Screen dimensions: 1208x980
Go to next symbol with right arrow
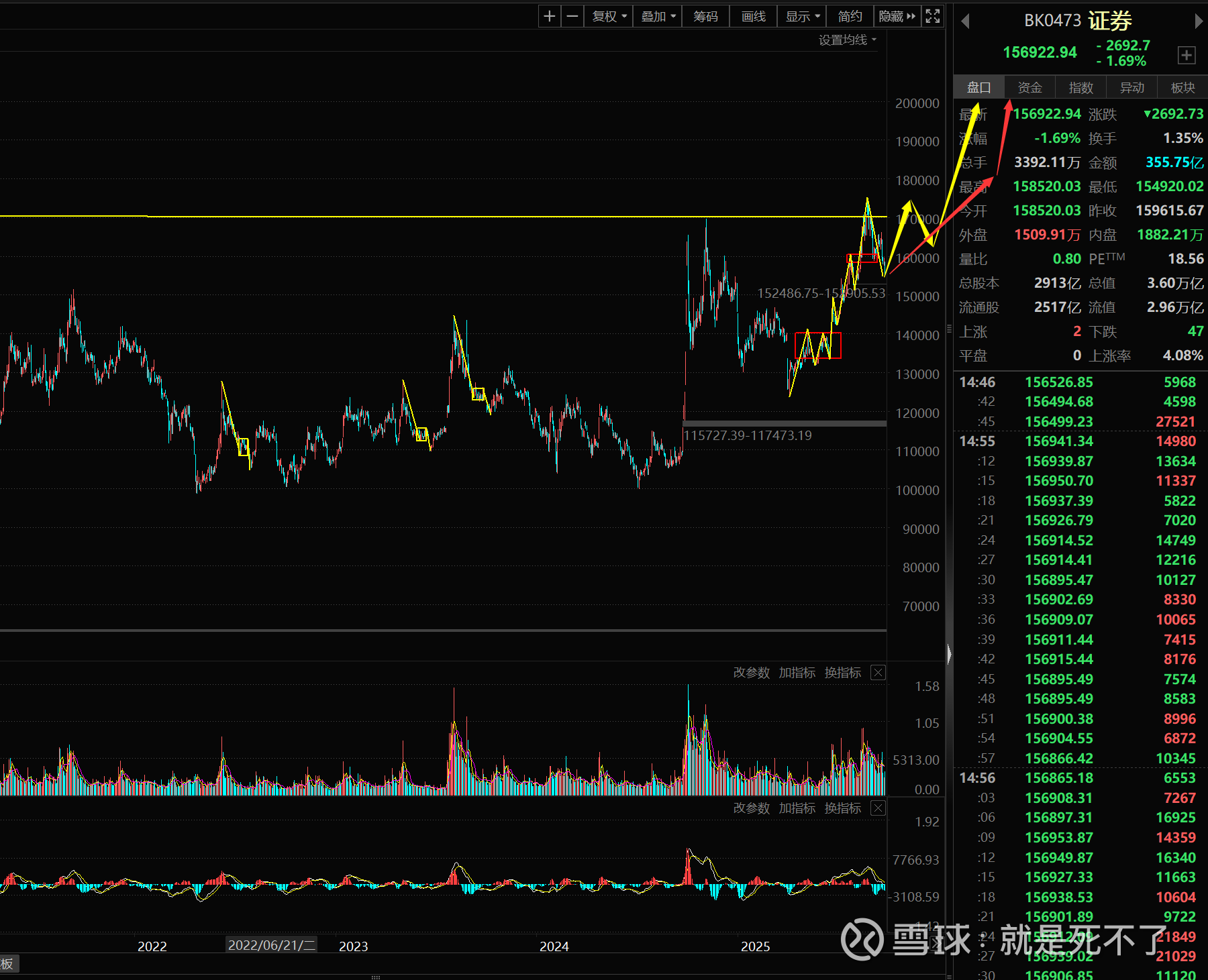(1199, 21)
